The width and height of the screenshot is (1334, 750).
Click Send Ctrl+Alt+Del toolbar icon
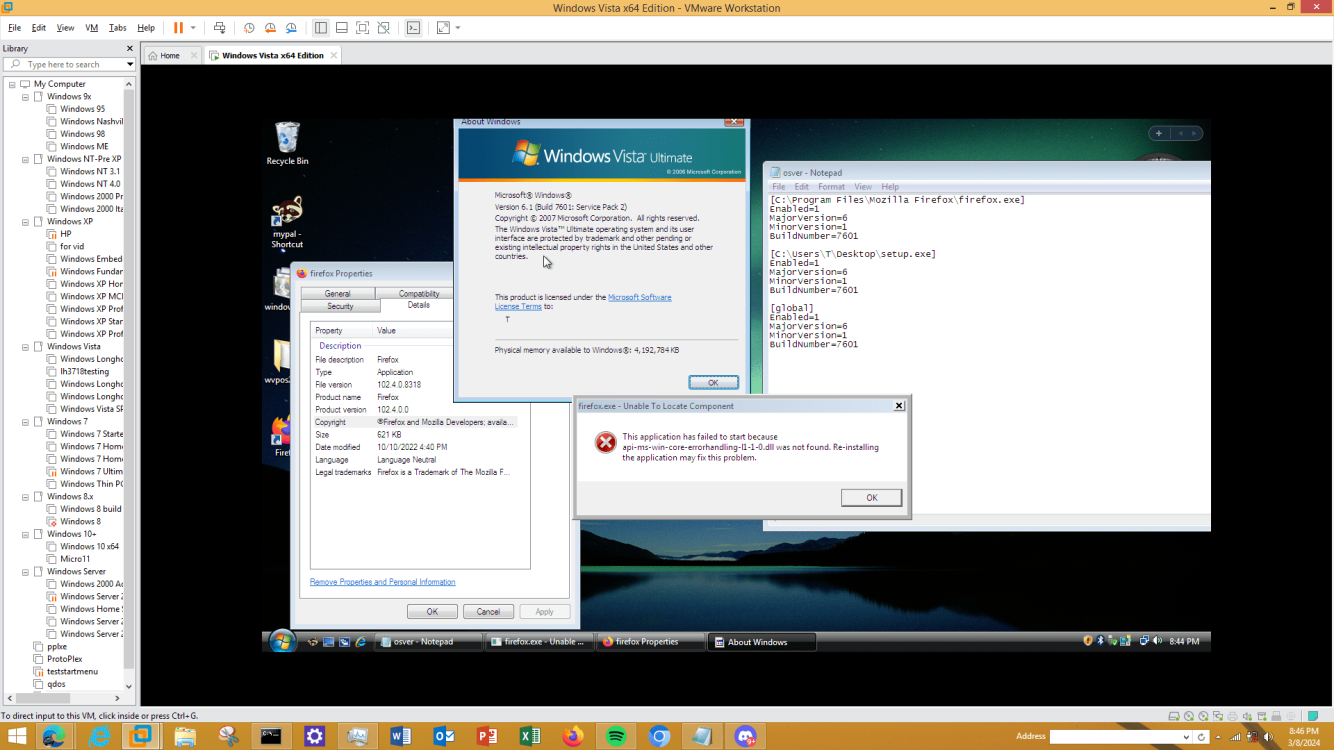click(x=219, y=28)
